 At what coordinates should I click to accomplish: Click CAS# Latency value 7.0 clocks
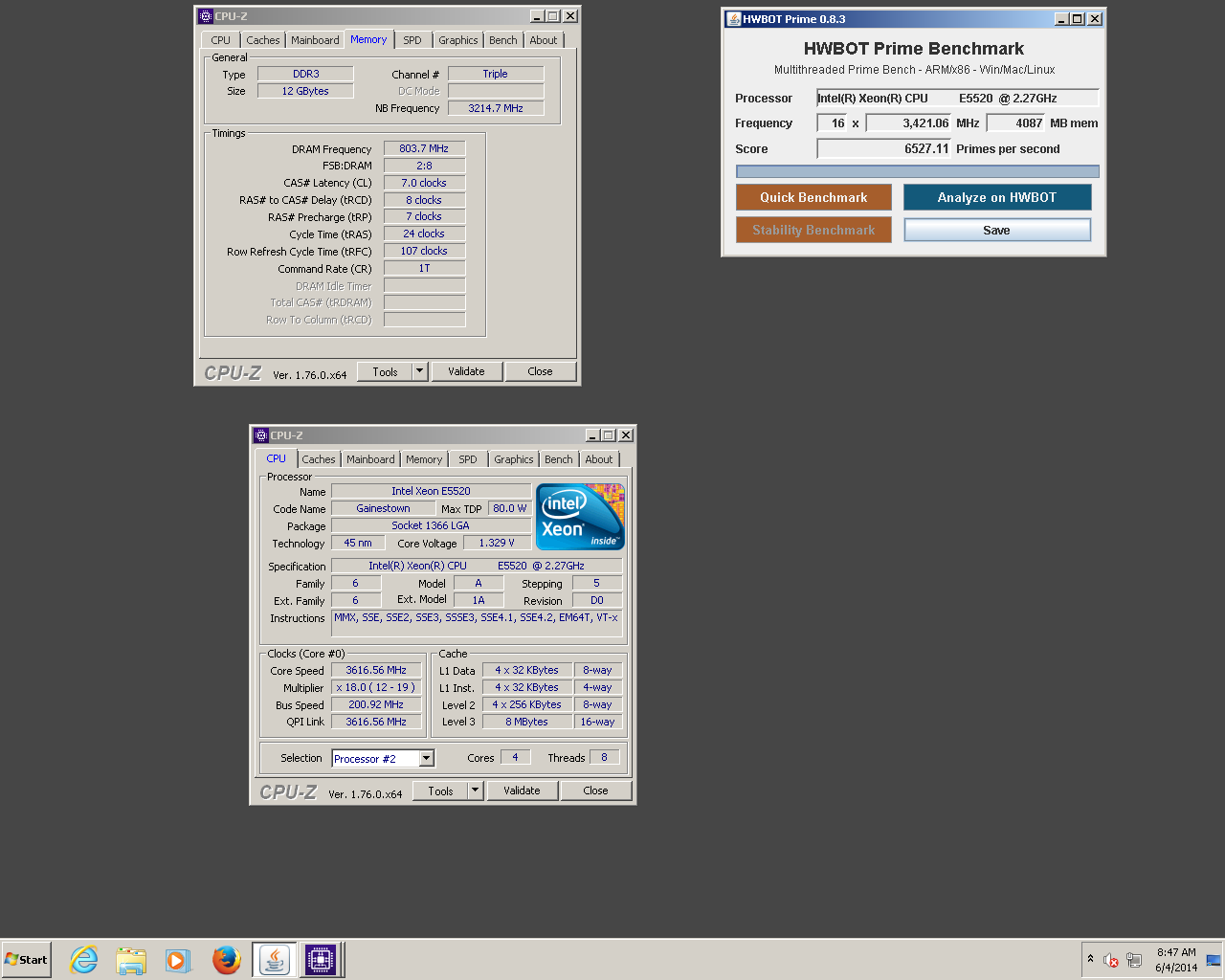[424, 183]
